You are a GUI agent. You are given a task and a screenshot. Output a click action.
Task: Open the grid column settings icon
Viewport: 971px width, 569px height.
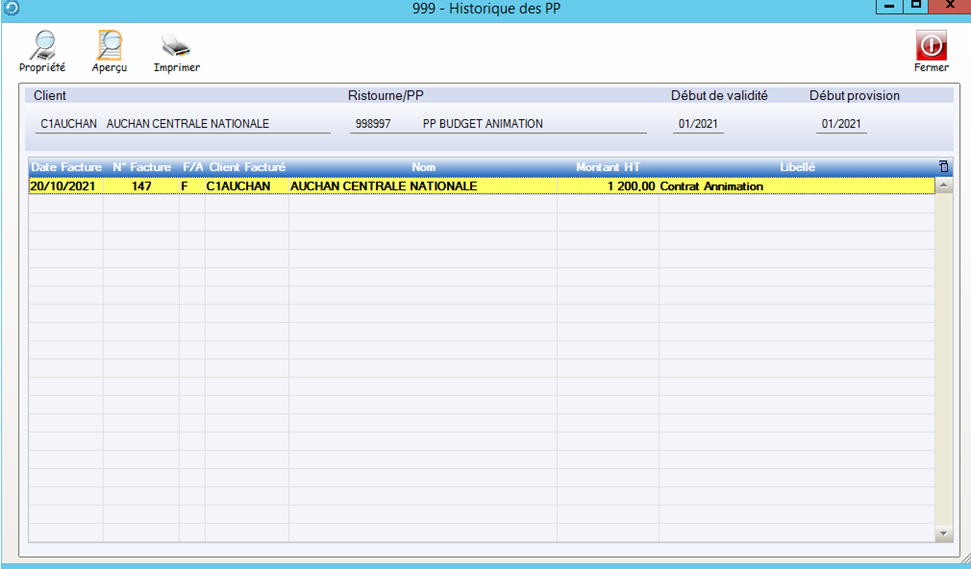[x=942, y=167]
